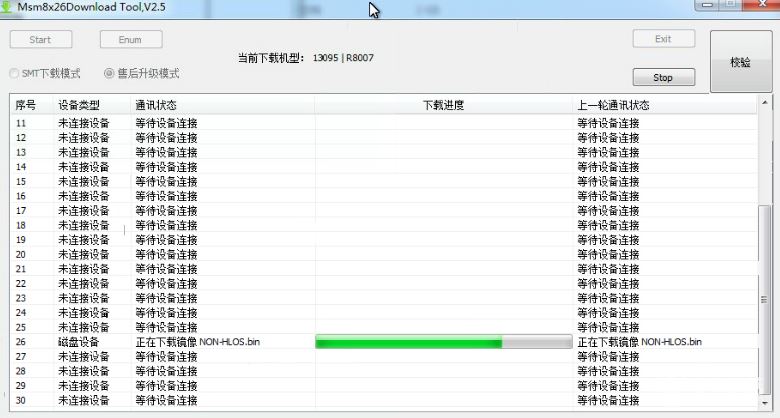Click NON-HLOS.bin status in 上一轮通讯状态 column
This screenshot has width=780, height=418.
(x=639, y=342)
